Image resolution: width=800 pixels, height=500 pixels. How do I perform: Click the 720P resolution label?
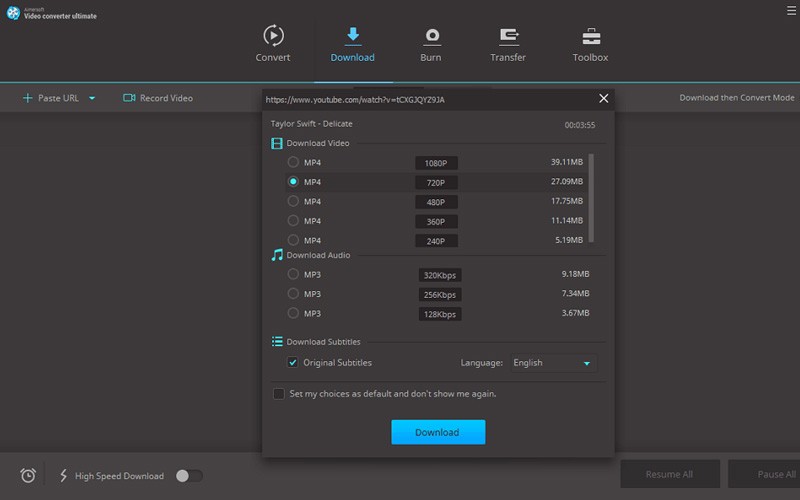436,183
